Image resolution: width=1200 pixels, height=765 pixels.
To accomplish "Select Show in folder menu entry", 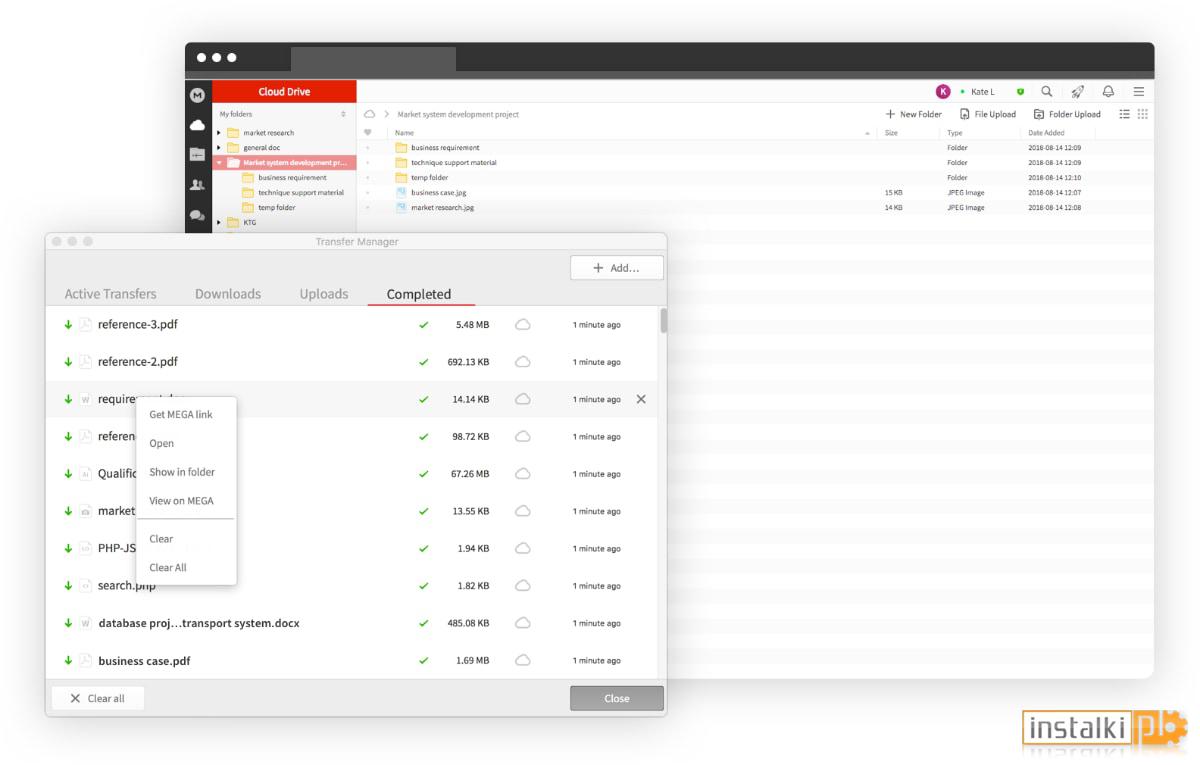I will click(182, 472).
